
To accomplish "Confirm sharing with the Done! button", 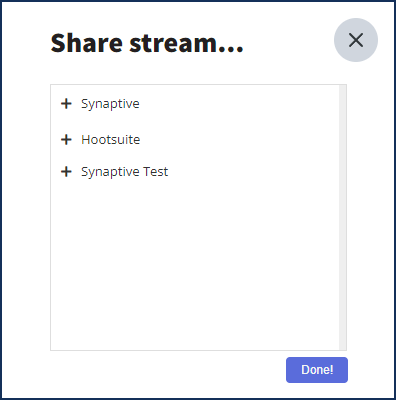I will 317,370.
